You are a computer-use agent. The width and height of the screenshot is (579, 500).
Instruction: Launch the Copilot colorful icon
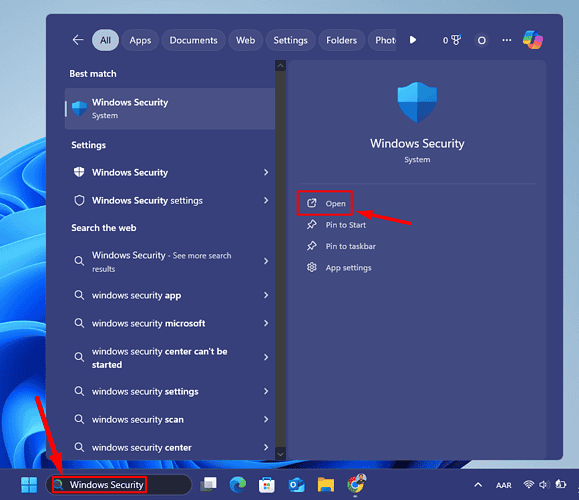(x=532, y=40)
